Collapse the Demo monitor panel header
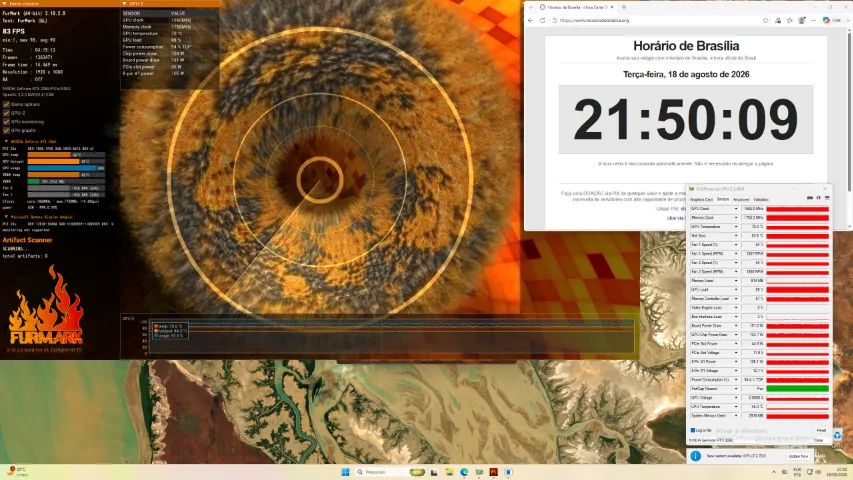The image size is (853, 480). (x=5, y=3)
